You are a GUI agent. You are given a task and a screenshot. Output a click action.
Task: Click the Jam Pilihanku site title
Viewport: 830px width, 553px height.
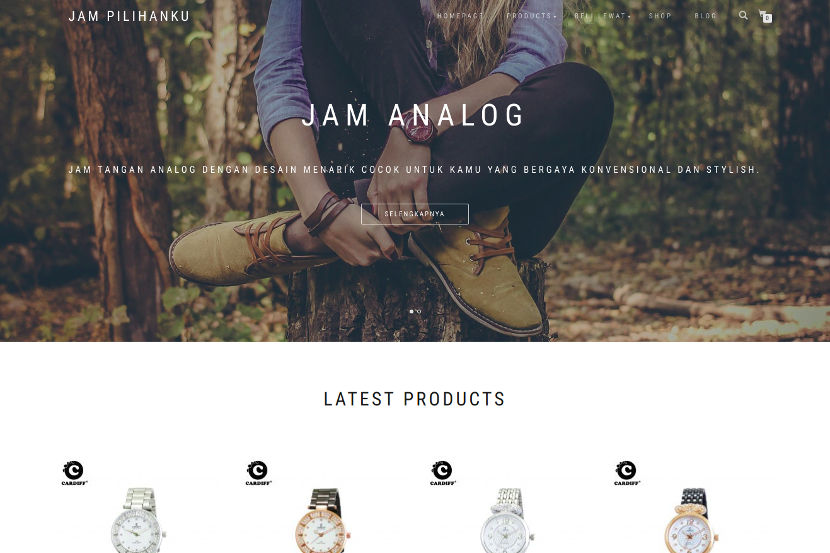129,16
